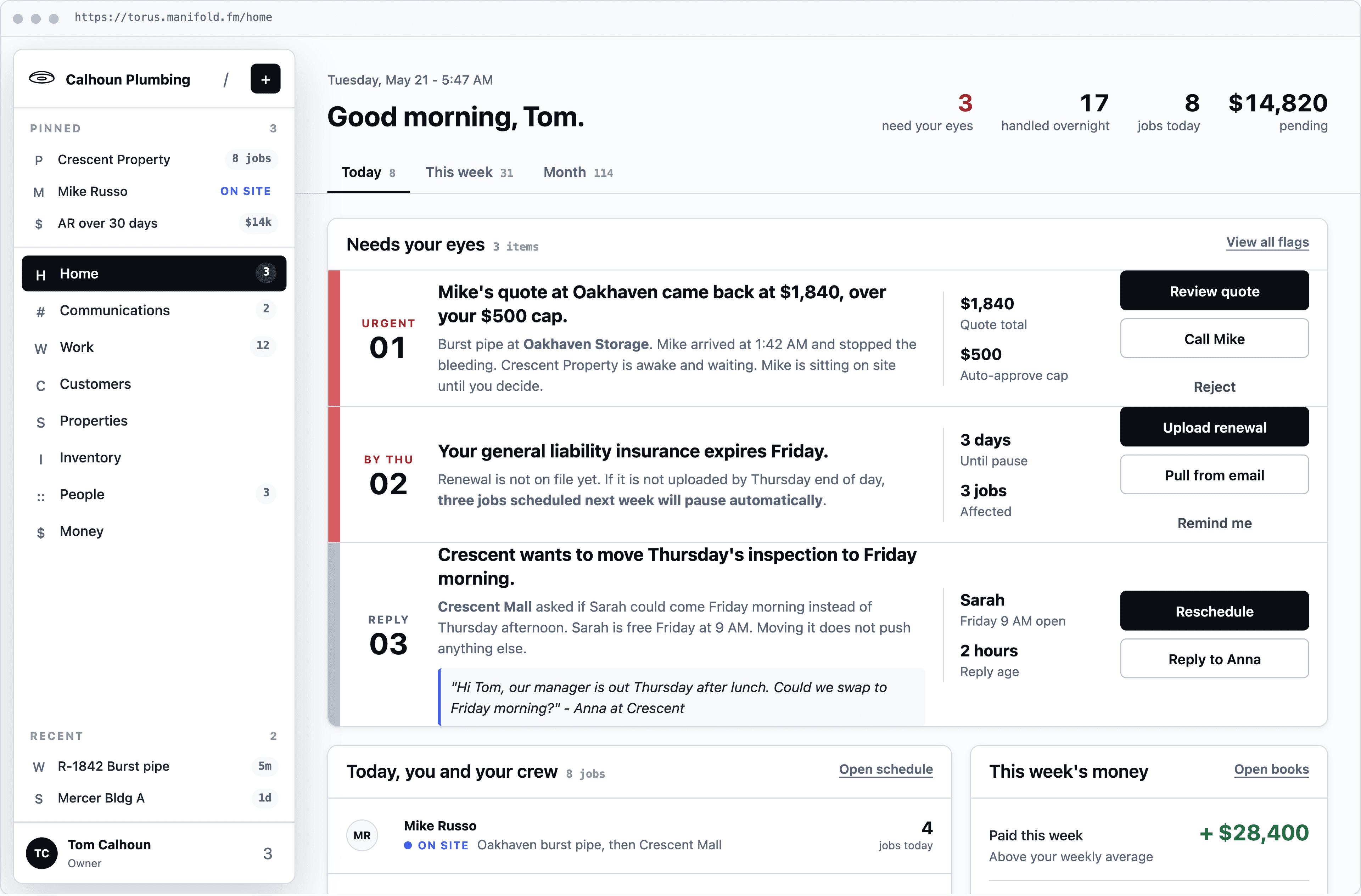Click the C icon next to Customers
This screenshot has width=1361, height=896.
click(x=41, y=386)
